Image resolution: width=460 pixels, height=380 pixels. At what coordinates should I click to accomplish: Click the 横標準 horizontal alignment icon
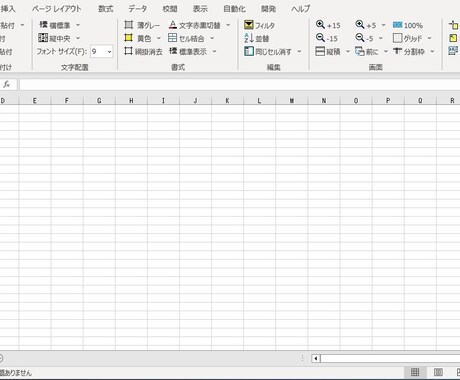pos(43,25)
